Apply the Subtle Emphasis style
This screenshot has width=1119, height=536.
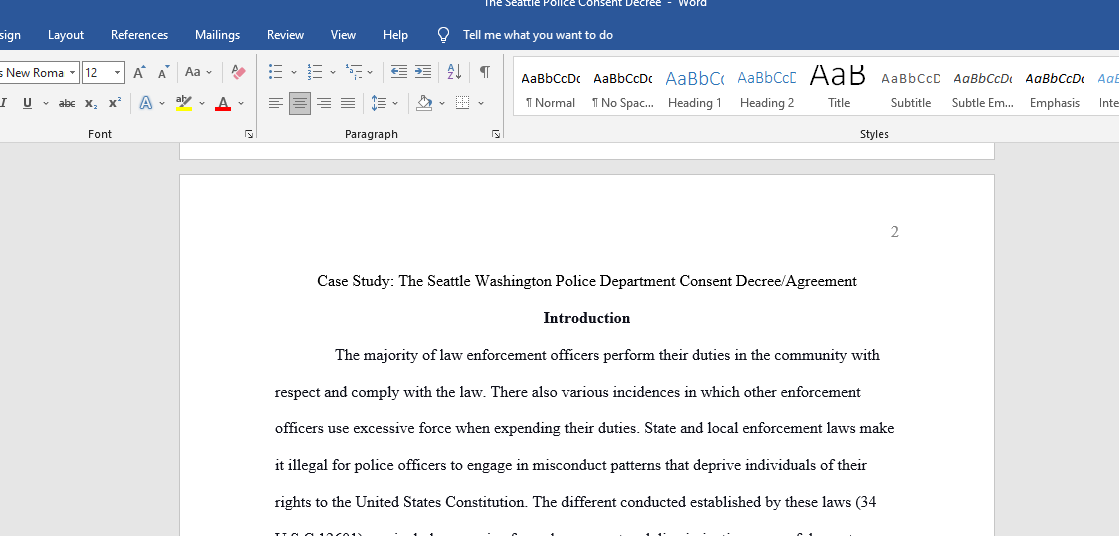[x=983, y=86]
